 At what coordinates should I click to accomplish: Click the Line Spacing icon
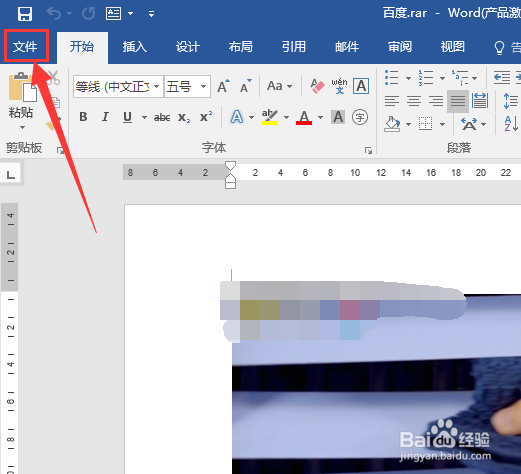tap(511, 101)
